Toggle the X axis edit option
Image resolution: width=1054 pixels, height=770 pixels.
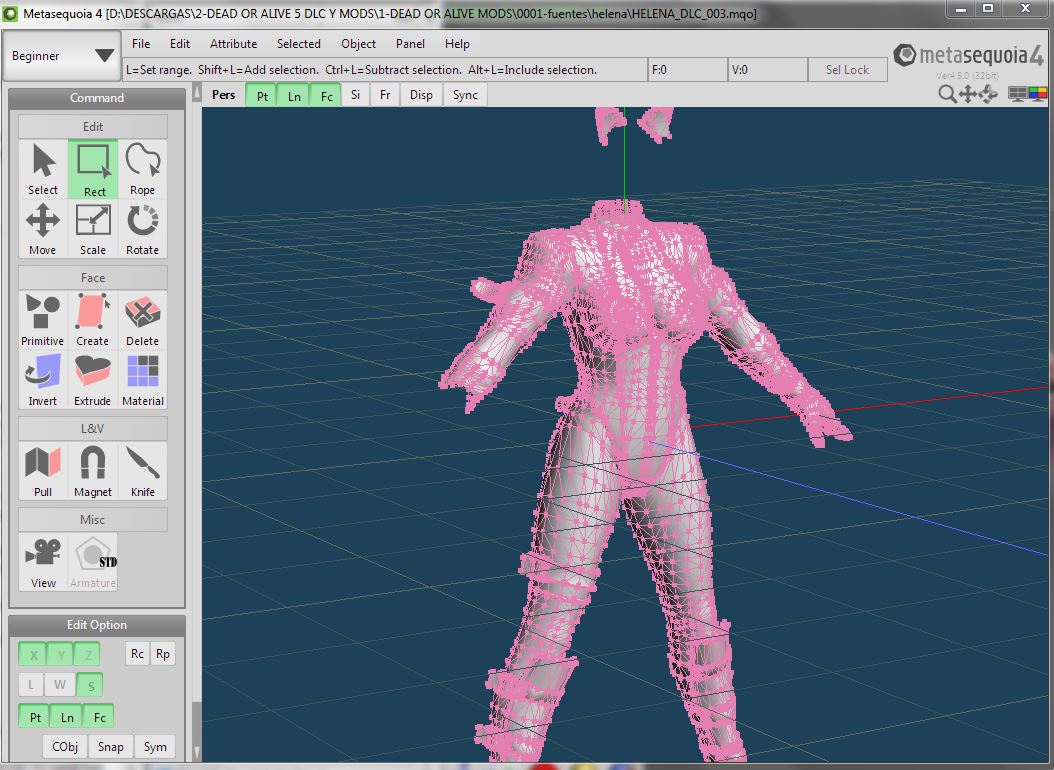pyautogui.click(x=33, y=654)
